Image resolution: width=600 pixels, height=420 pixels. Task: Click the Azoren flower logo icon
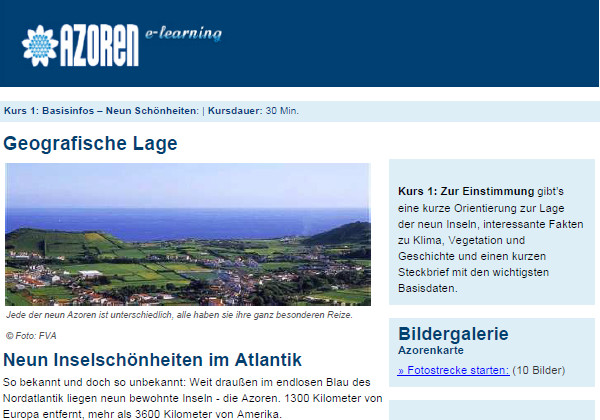click(40, 46)
